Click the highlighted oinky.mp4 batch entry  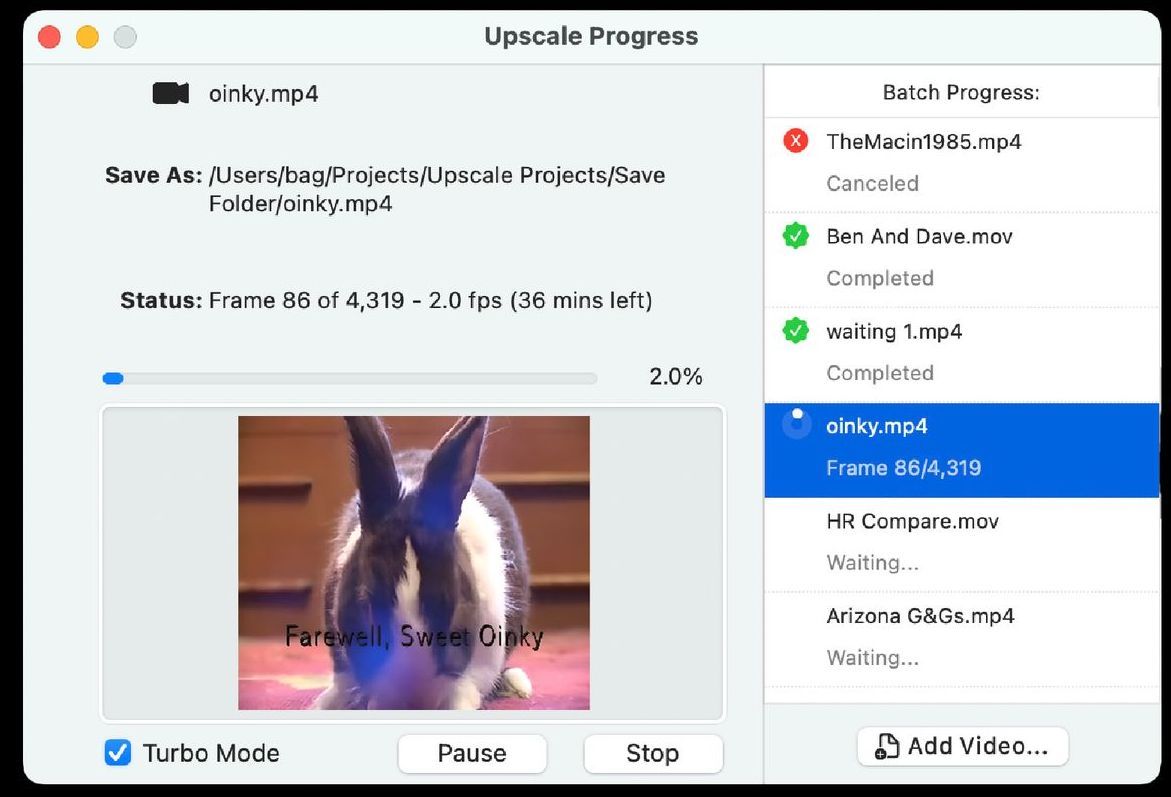point(962,450)
